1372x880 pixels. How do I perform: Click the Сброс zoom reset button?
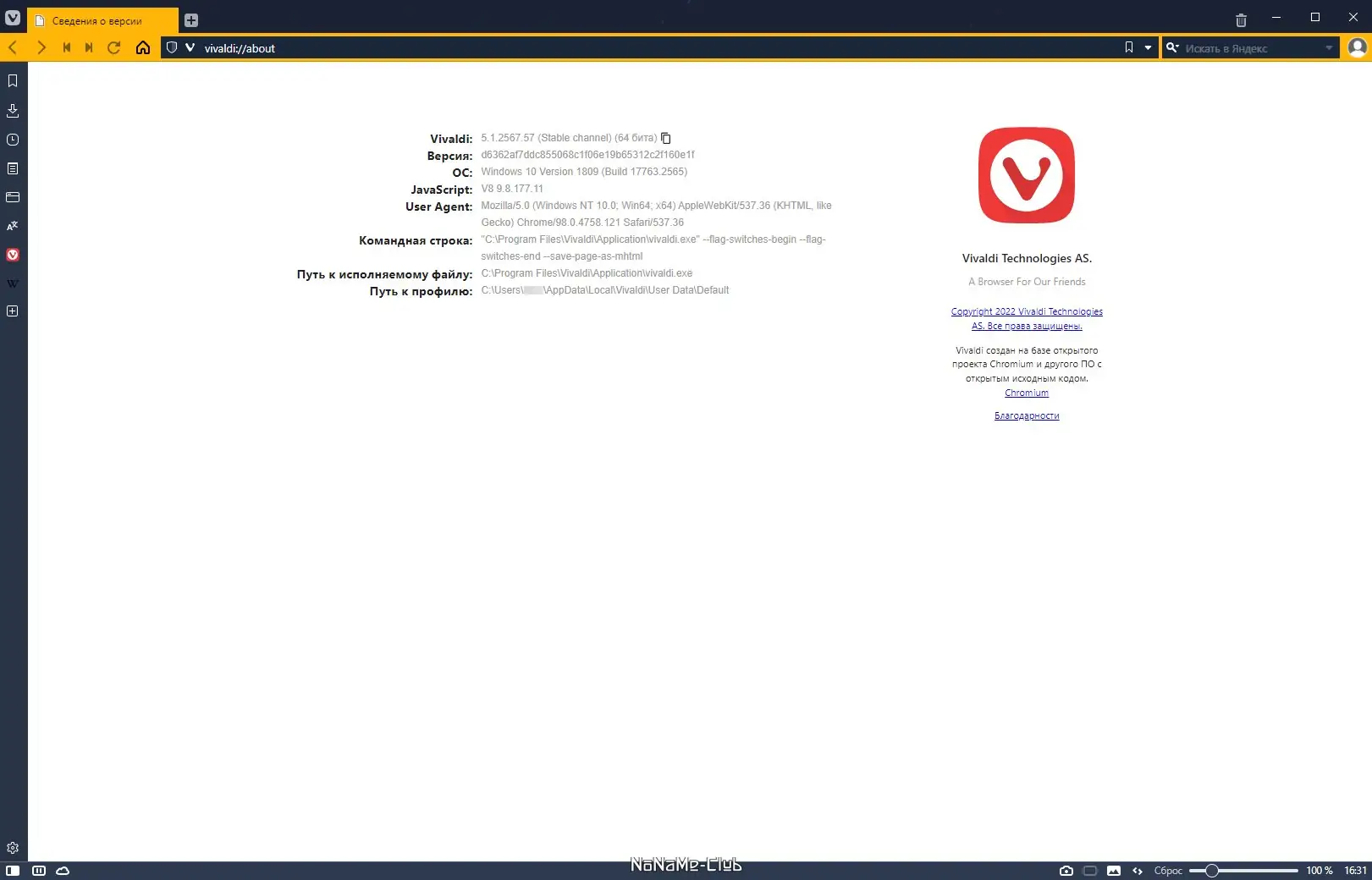point(1168,871)
